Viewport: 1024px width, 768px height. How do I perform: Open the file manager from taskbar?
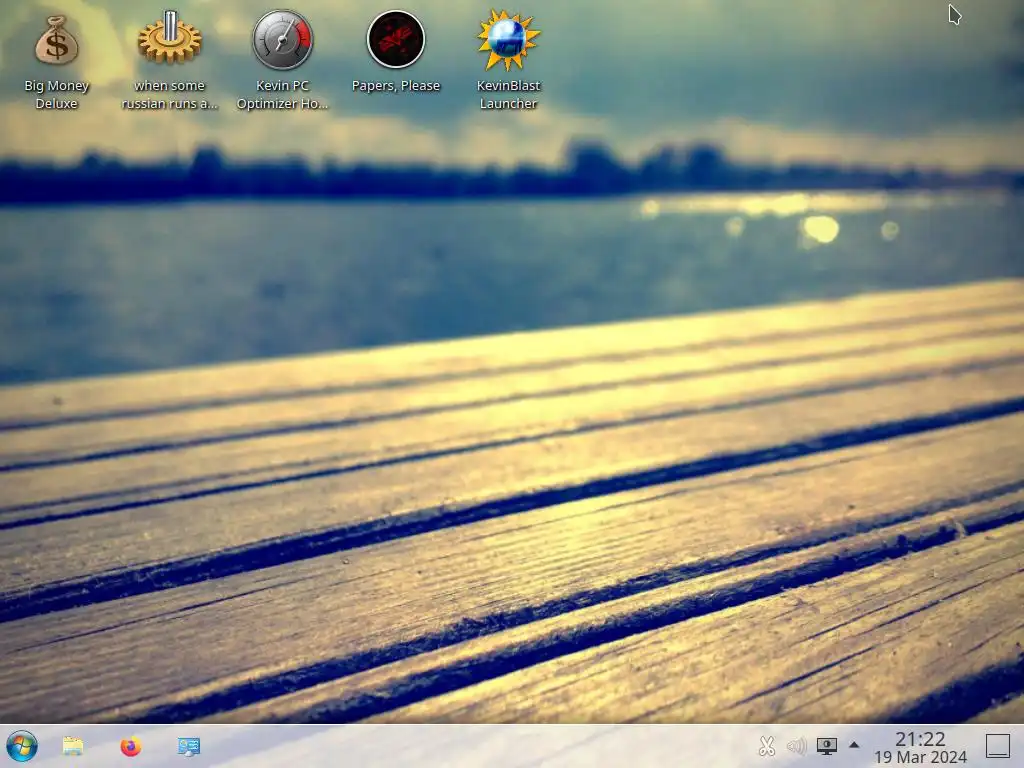pyautogui.click(x=72, y=746)
